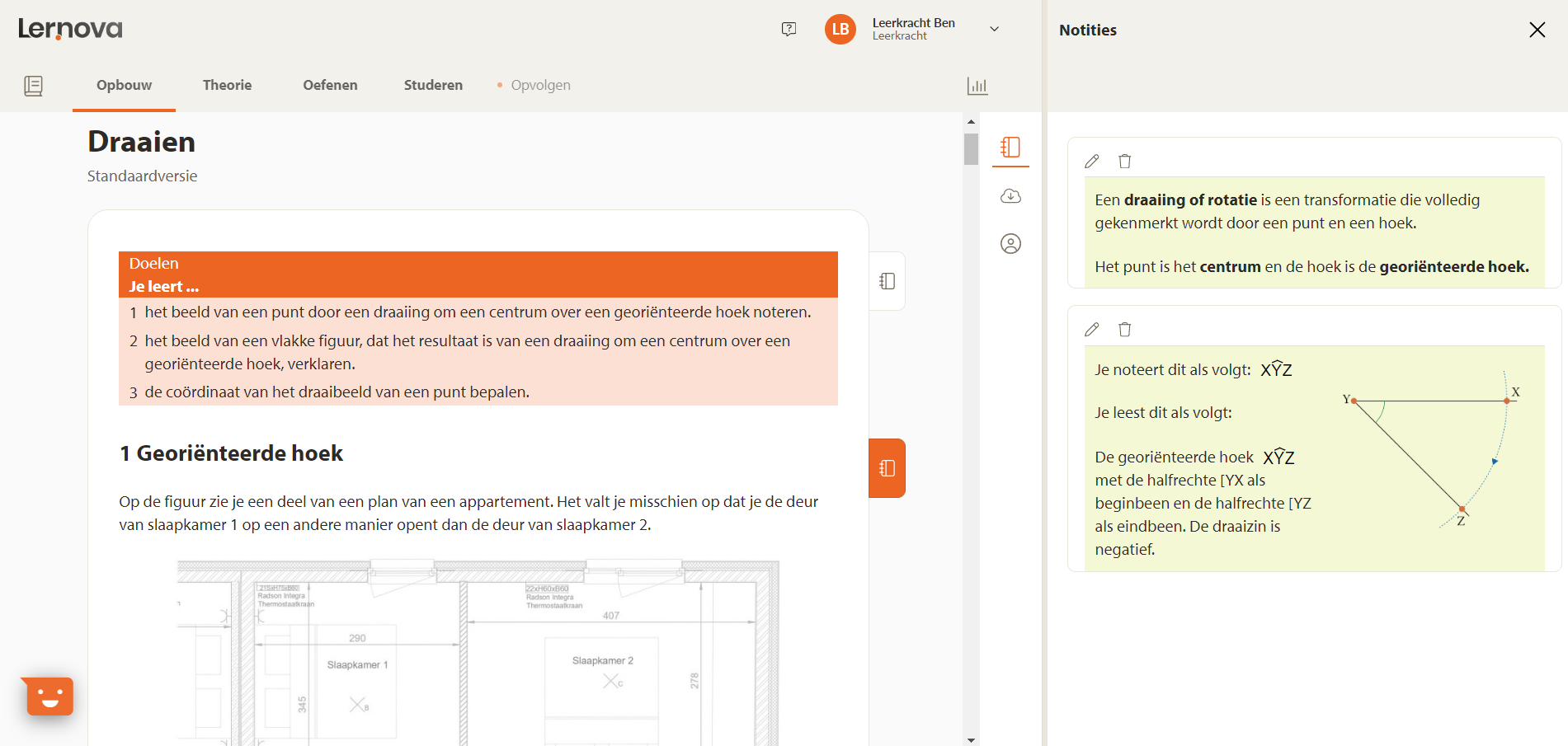This screenshot has width=1568, height=746.
Task: Click the help question mark icon
Action: (x=789, y=29)
